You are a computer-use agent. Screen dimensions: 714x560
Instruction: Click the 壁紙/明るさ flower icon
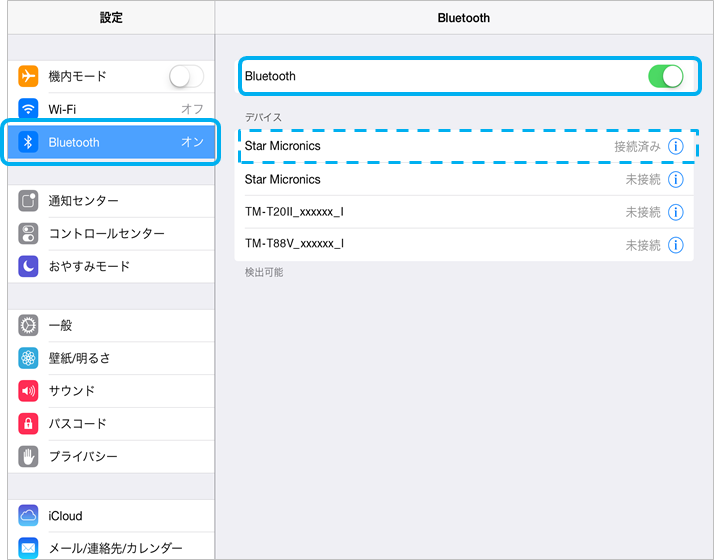[28, 358]
